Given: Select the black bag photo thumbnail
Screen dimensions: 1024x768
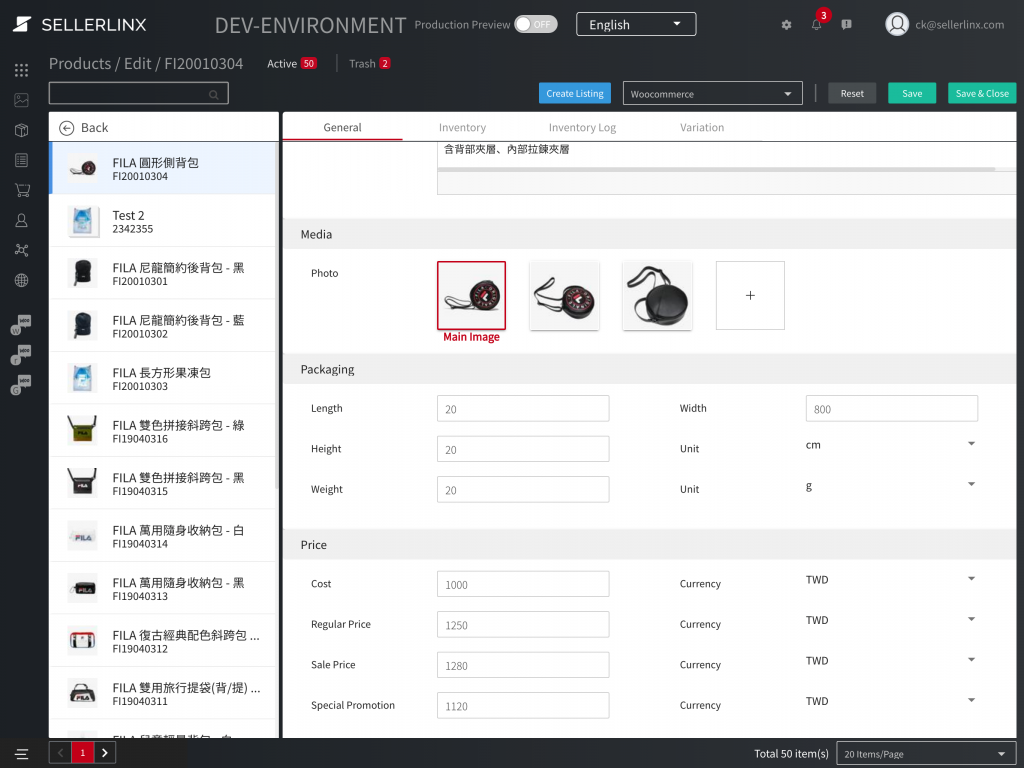Looking at the screenshot, I should 657,295.
